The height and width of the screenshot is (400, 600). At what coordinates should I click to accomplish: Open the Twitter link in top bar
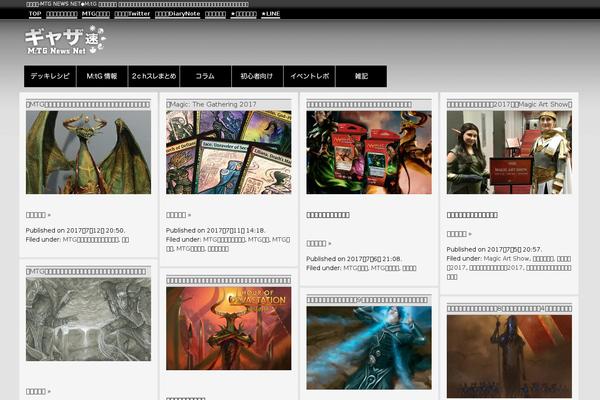click(x=132, y=14)
